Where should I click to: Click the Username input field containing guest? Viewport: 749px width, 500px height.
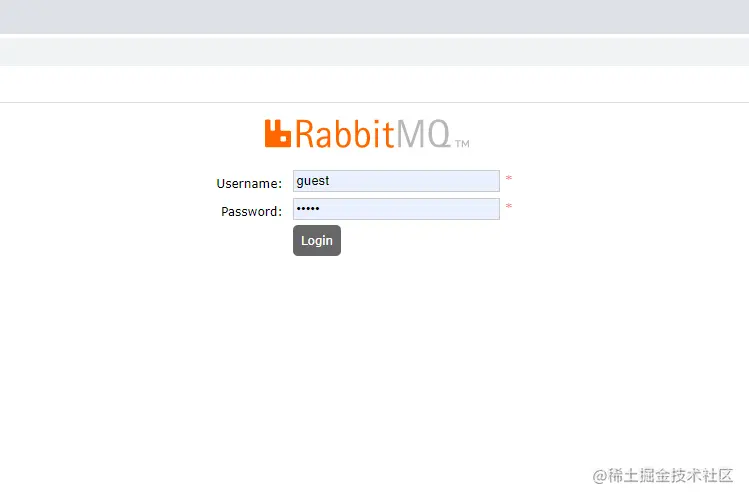[396, 181]
